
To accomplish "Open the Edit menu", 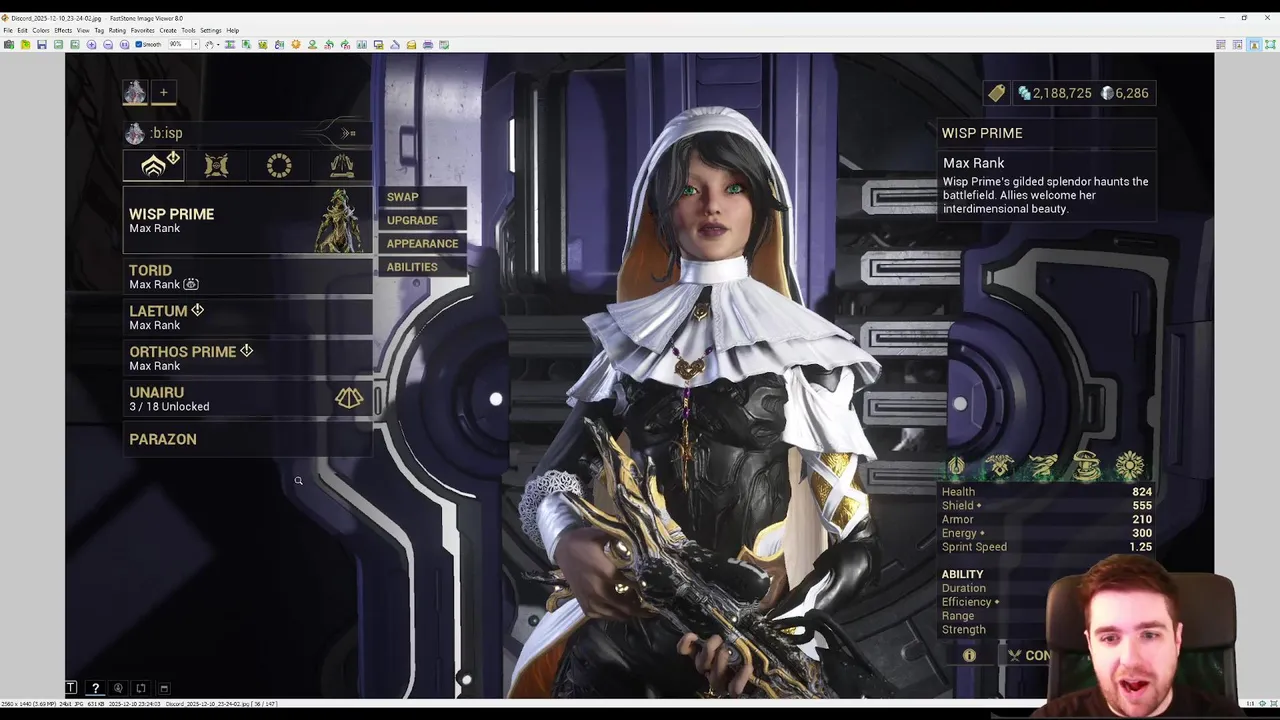I will click(x=22, y=30).
